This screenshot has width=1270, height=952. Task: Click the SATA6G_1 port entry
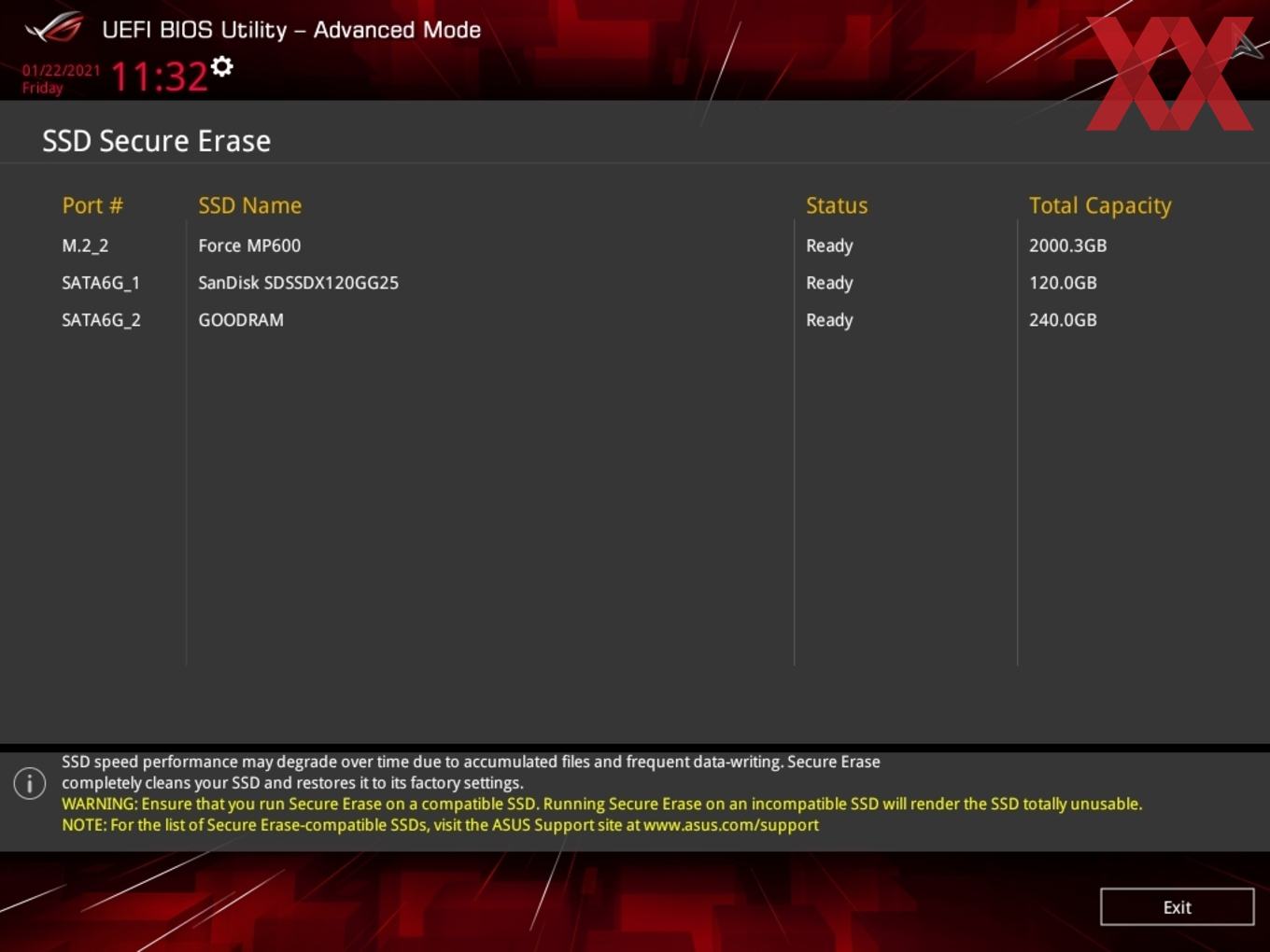click(101, 283)
